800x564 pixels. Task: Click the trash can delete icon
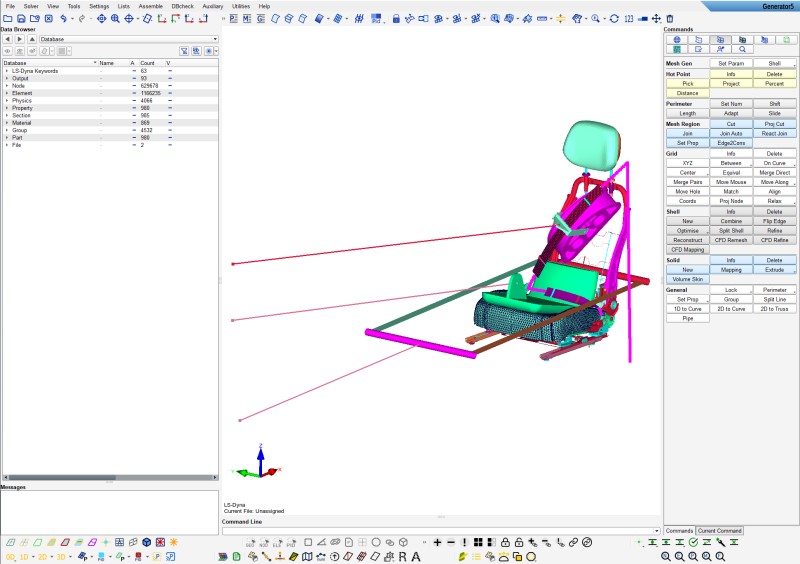[x=669, y=18]
